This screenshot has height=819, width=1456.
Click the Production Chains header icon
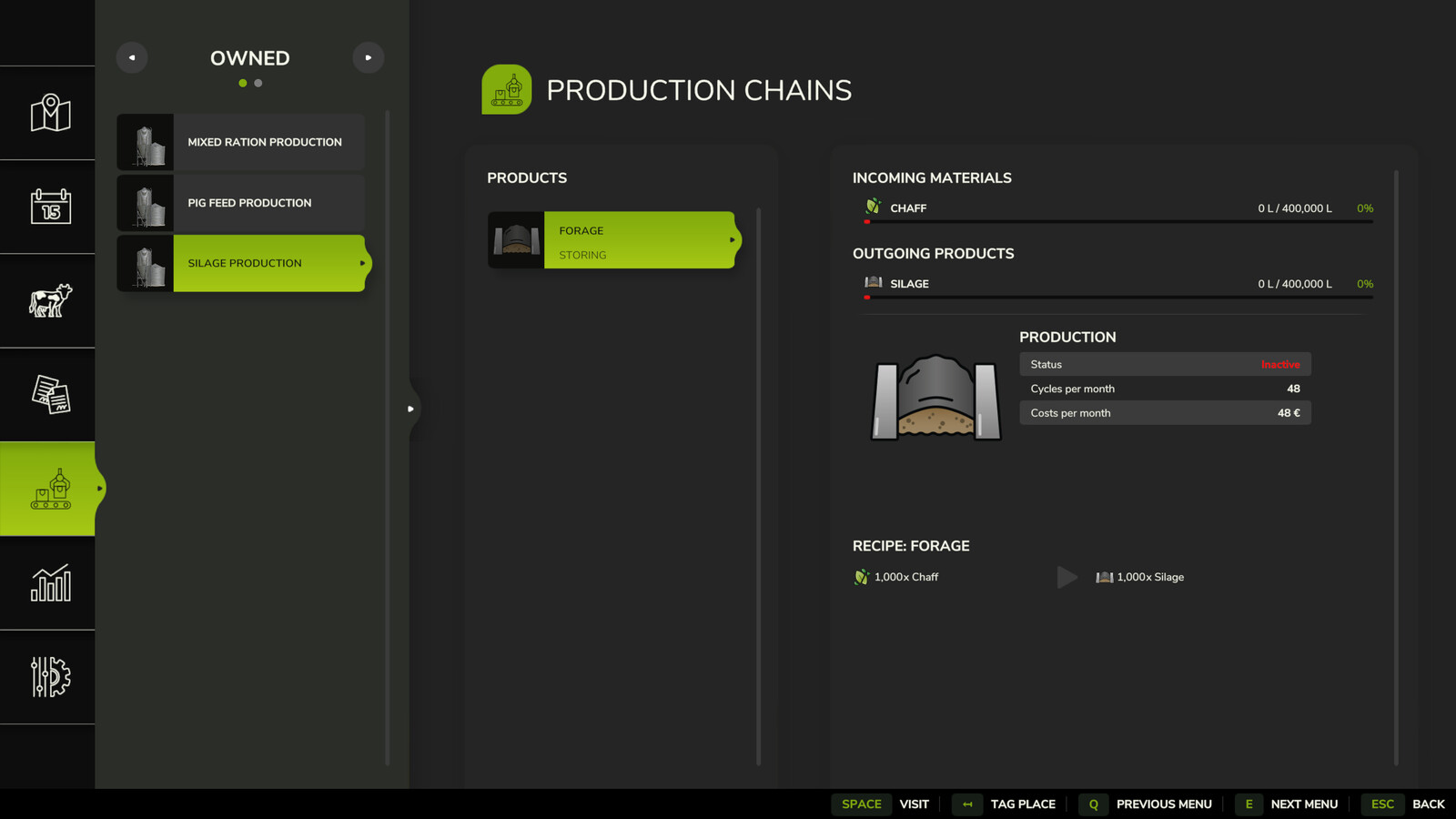(x=507, y=89)
